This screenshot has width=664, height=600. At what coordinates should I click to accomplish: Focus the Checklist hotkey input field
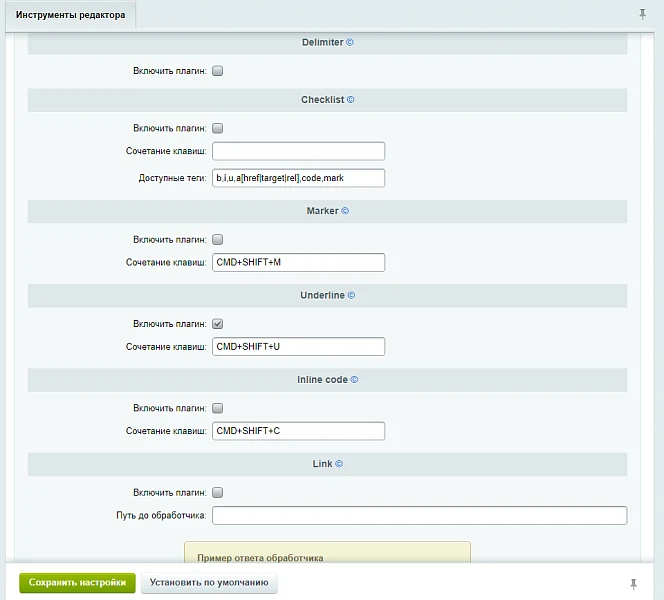(299, 151)
